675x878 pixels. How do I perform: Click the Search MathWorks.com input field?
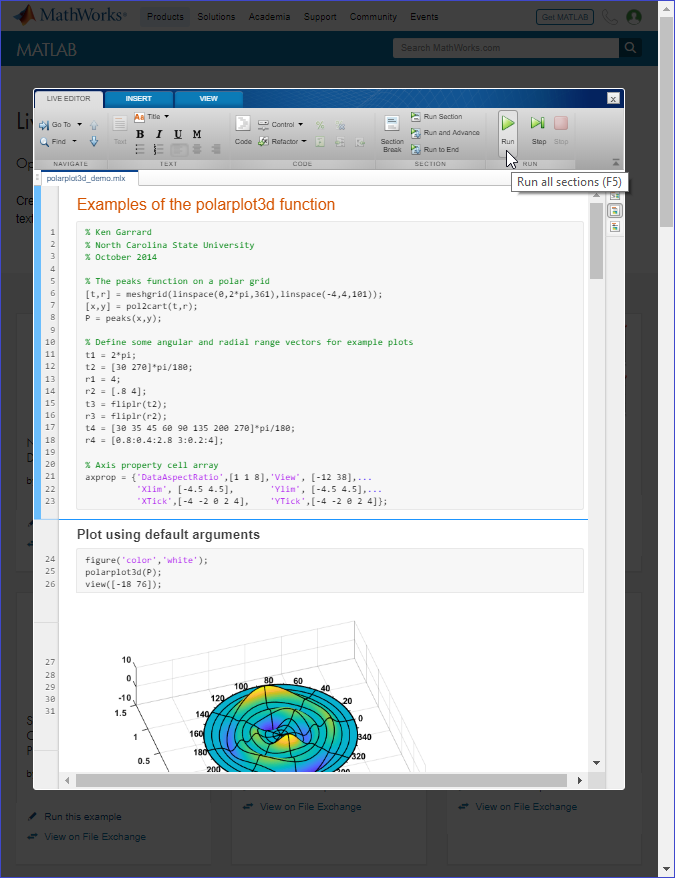[x=505, y=47]
